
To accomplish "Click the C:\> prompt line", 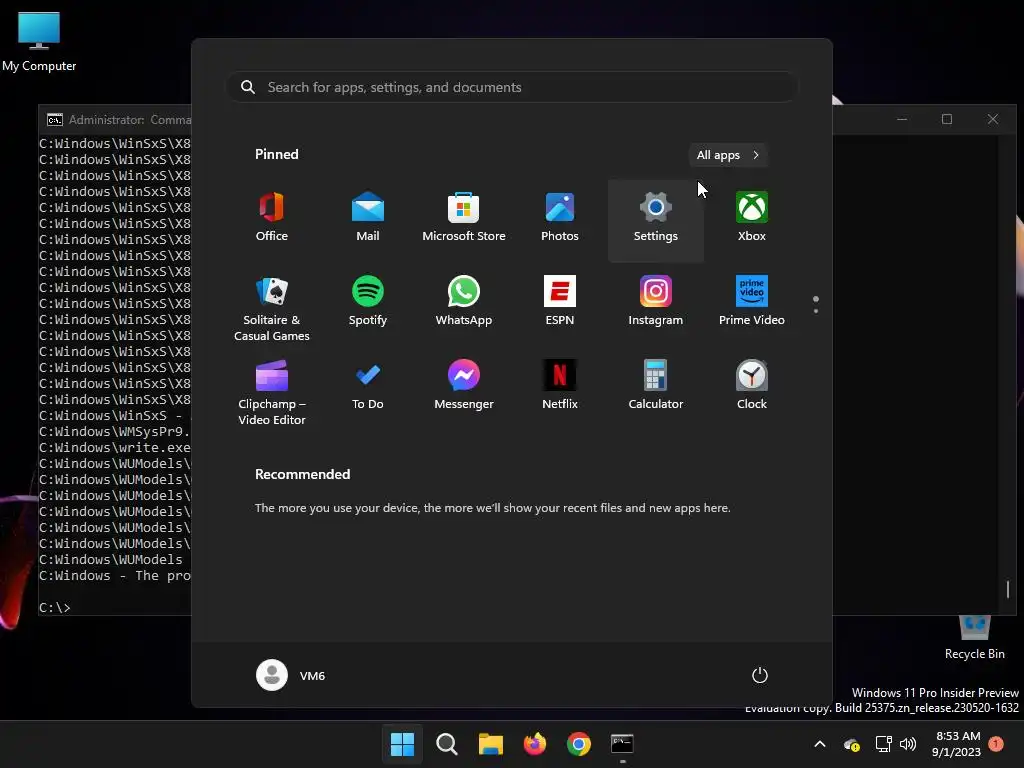I will tap(54, 607).
